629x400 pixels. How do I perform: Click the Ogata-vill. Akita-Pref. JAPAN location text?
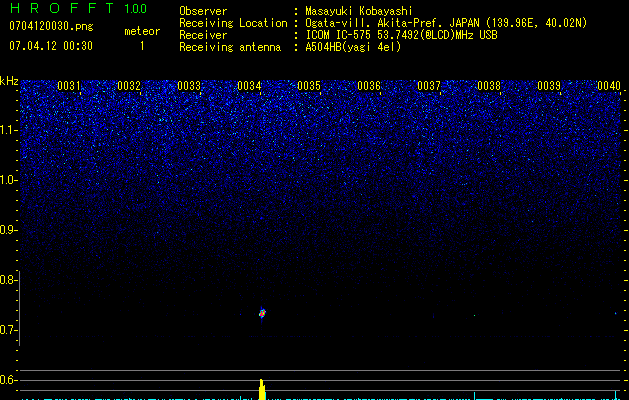coord(446,23)
